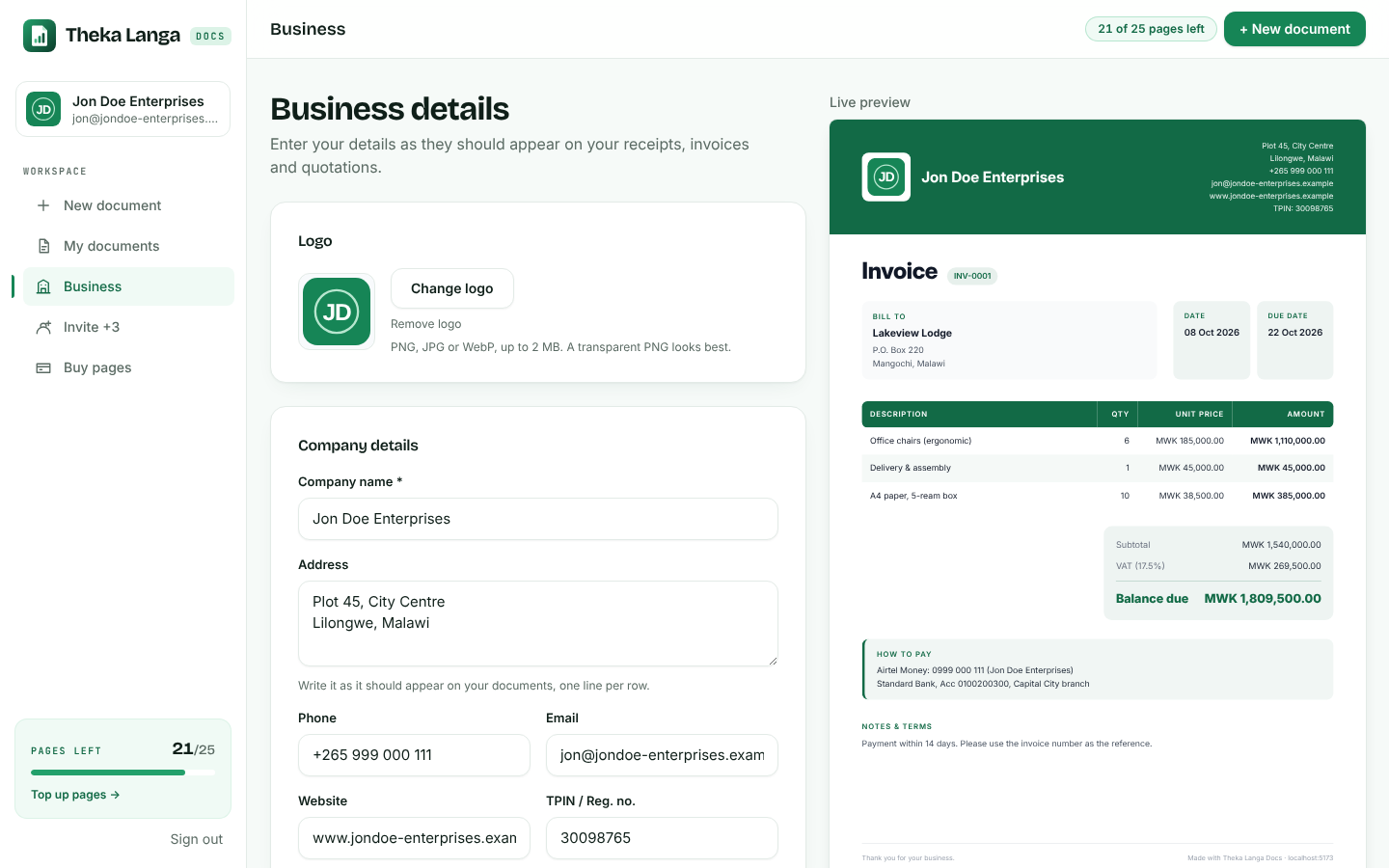The image size is (1389, 868).
Task: Click the JD logo in invoice preview header
Action: [x=885, y=177]
